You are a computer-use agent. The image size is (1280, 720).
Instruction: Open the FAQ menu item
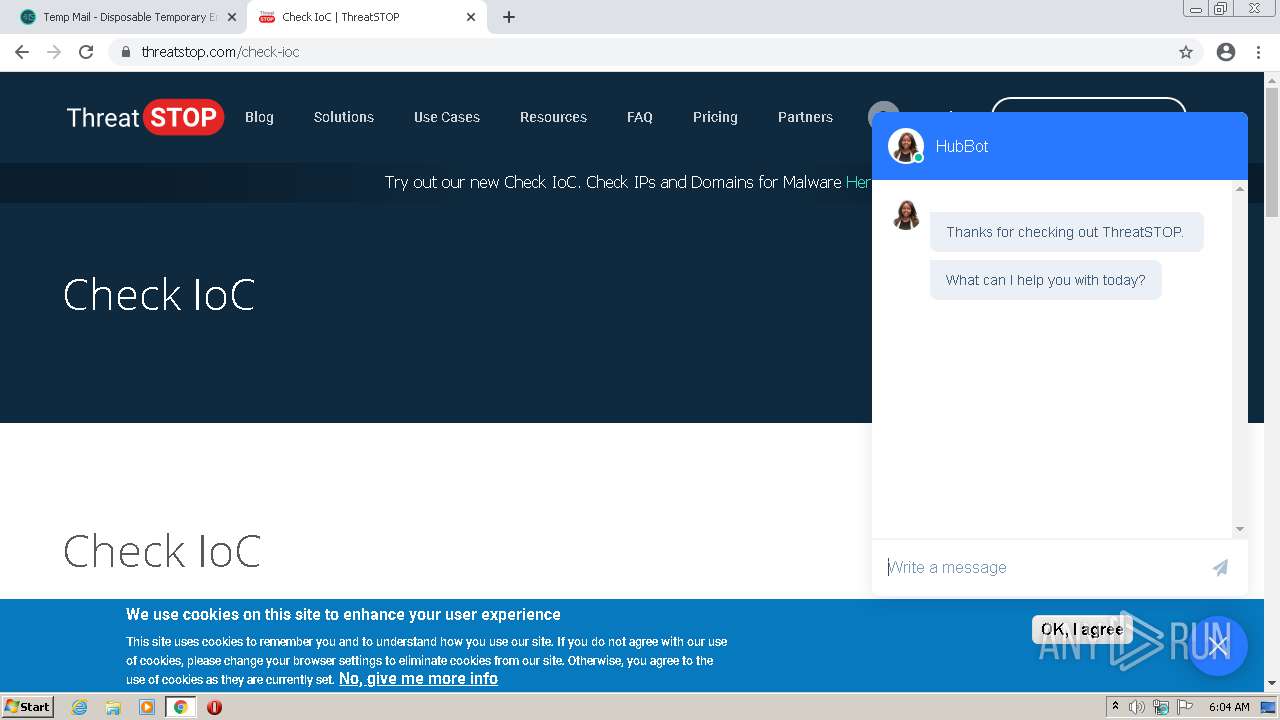point(640,117)
